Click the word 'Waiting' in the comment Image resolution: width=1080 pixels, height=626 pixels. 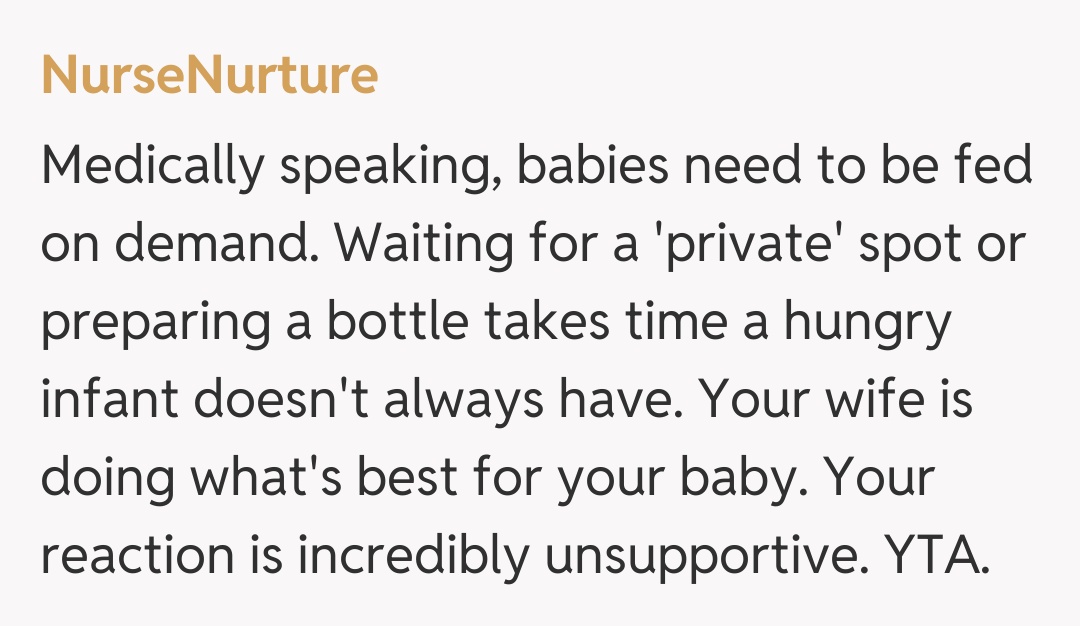click(436, 245)
